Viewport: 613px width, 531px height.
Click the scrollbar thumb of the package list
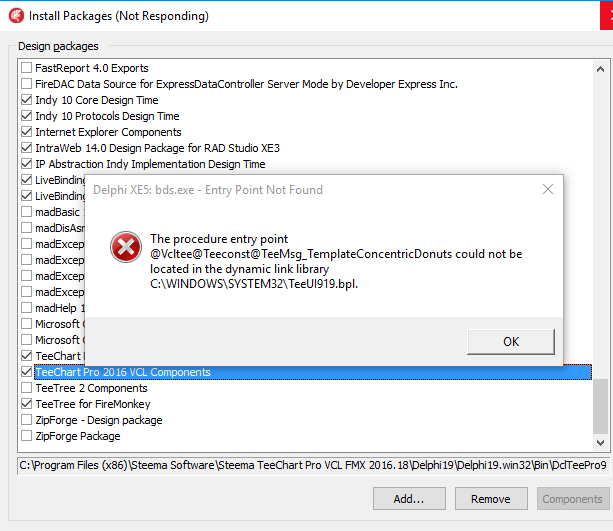point(600,406)
